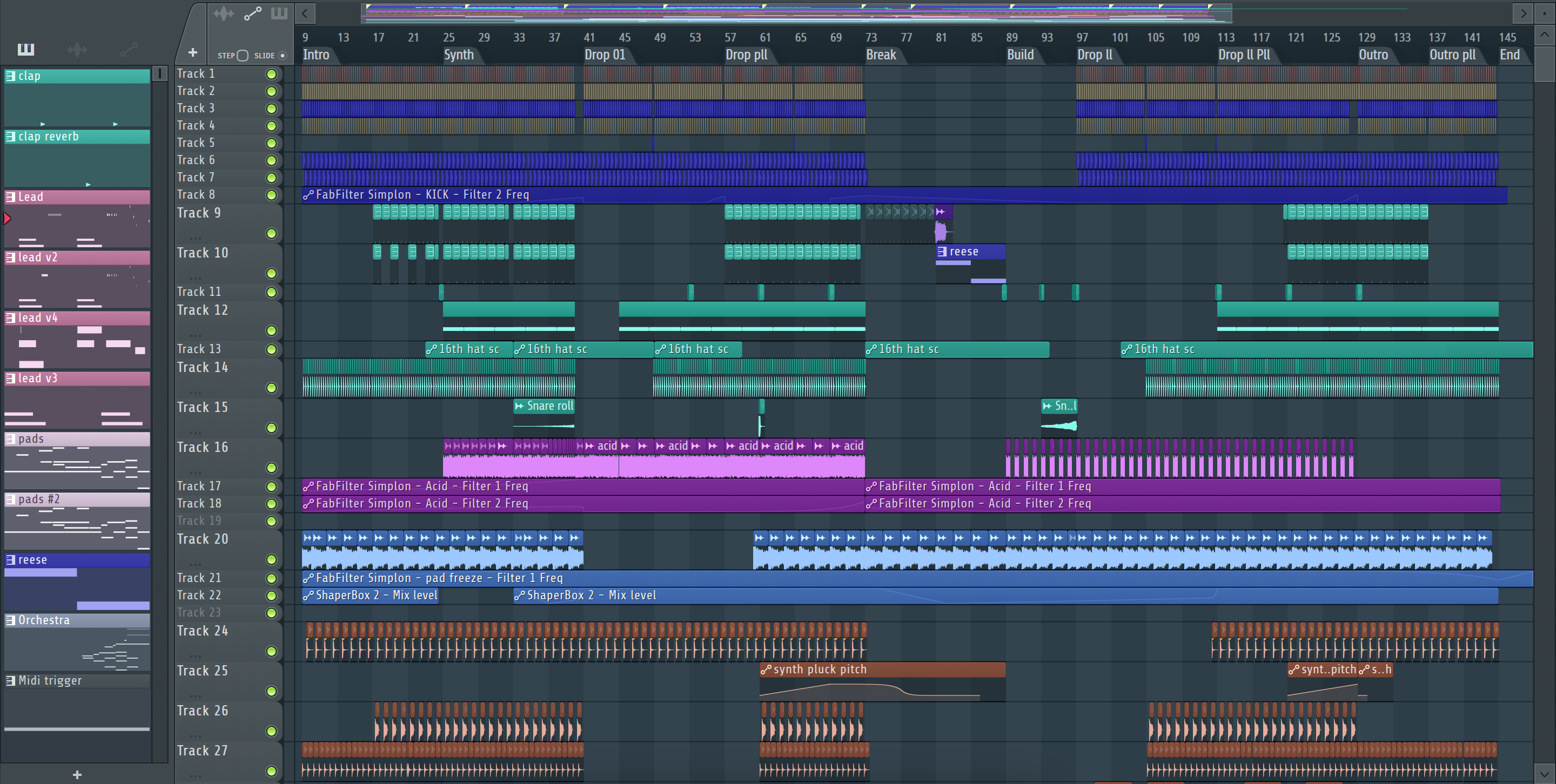The width and height of the screenshot is (1556, 784).
Task: Open the lead v2 pattern menu icon
Action: [10, 257]
